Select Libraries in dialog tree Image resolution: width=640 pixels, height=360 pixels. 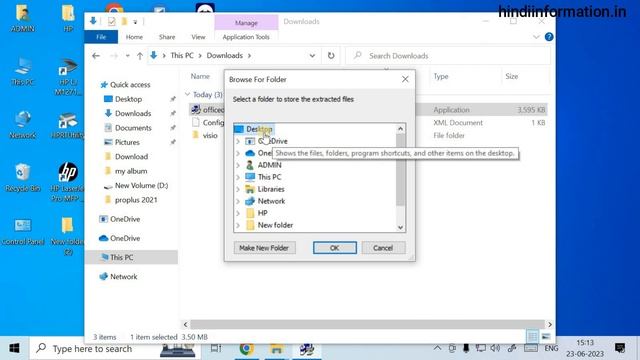point(271,189)
